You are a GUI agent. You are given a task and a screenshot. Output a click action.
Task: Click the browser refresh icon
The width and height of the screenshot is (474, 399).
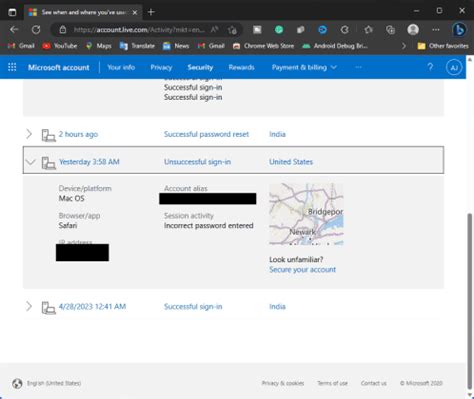(36, 30)
